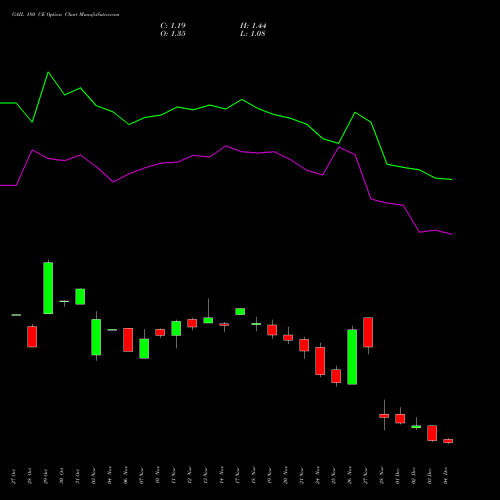
Task: Click the close value C: 1.19
Action: 173,26
